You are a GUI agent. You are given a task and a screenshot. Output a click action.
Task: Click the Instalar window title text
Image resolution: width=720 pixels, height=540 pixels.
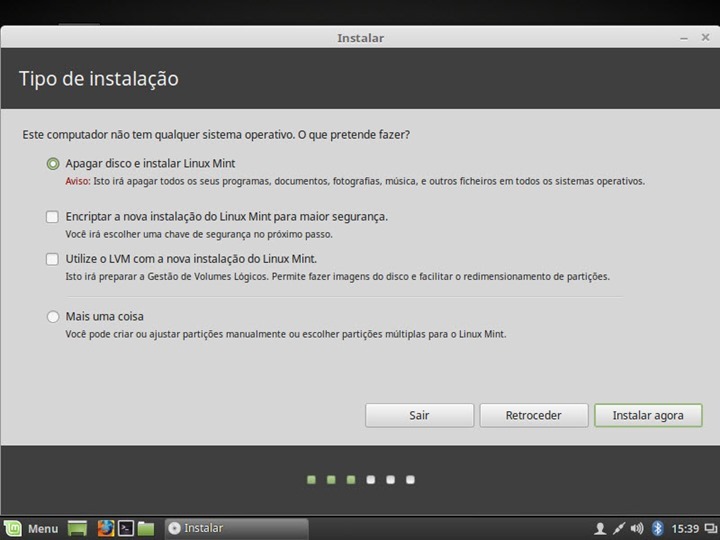pyautogui.click(x=360, y=38)
